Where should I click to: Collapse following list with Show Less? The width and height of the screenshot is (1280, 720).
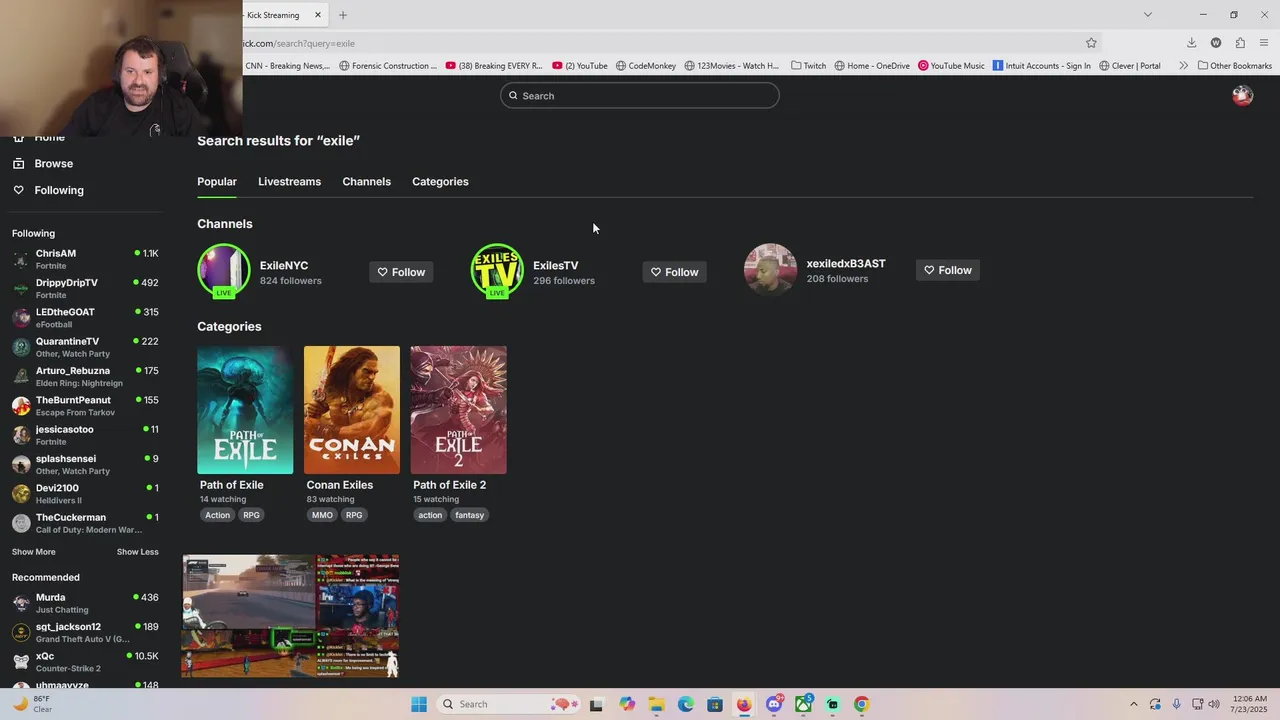click(x=137, y=552)
